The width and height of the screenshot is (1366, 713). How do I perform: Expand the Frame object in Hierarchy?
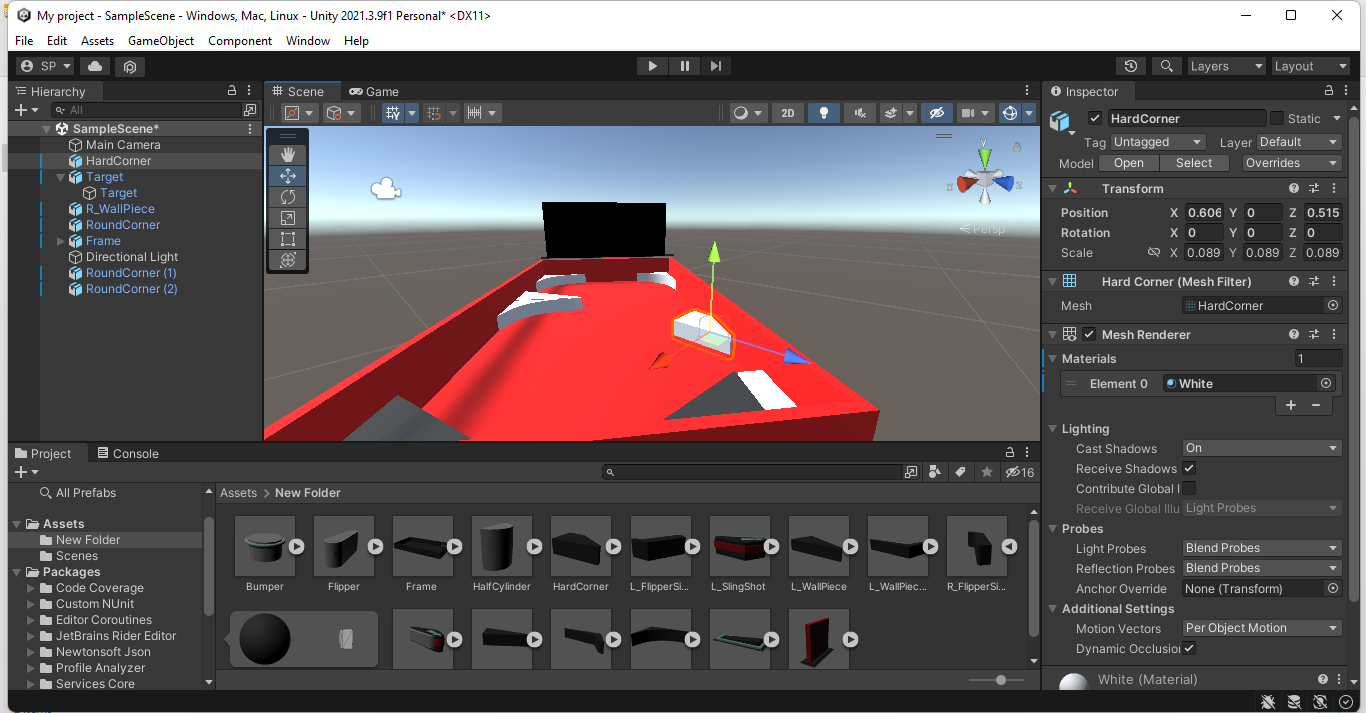coord(61,241)
